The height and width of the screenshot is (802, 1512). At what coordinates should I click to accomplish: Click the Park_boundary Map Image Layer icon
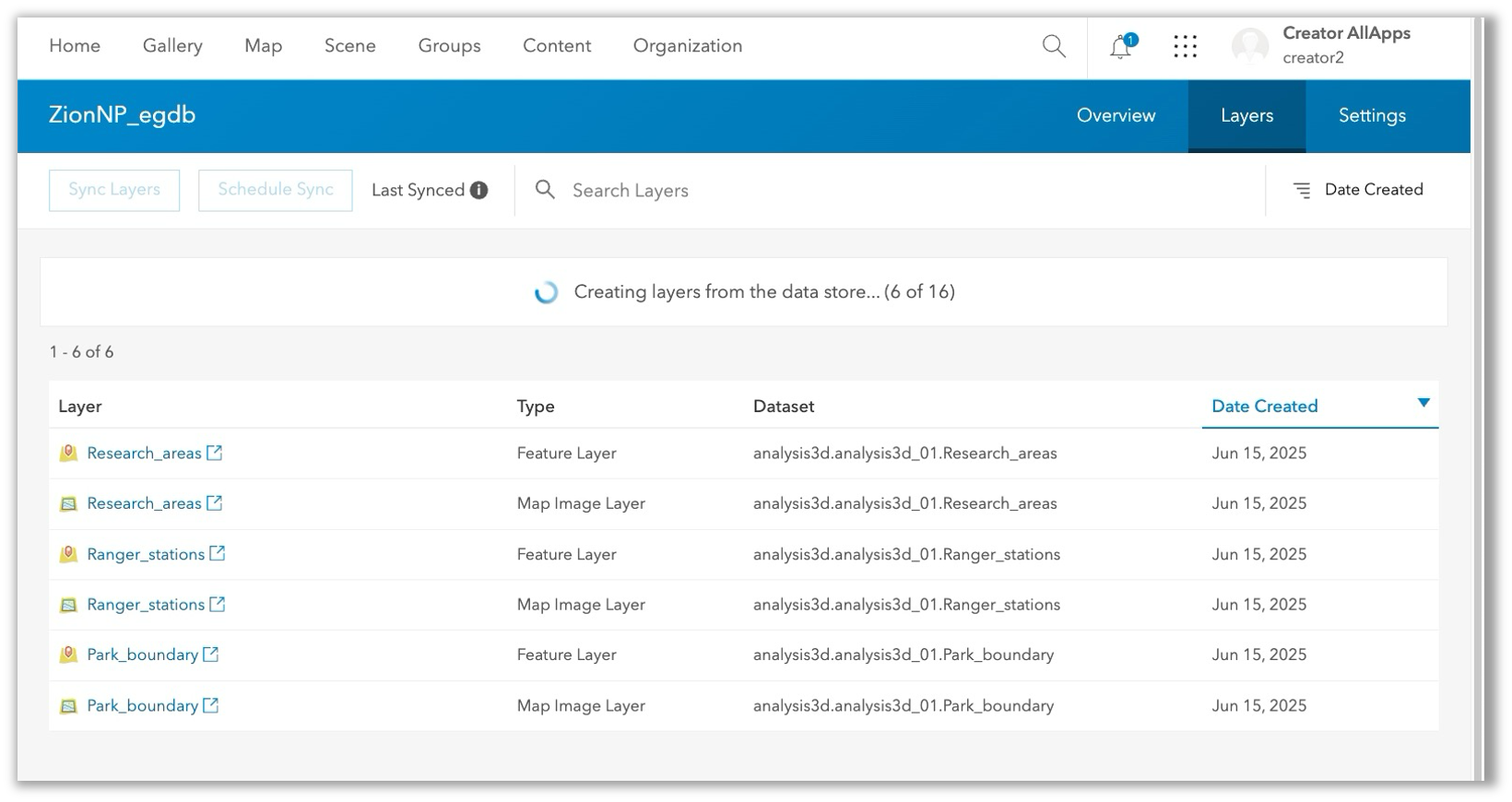68,706
